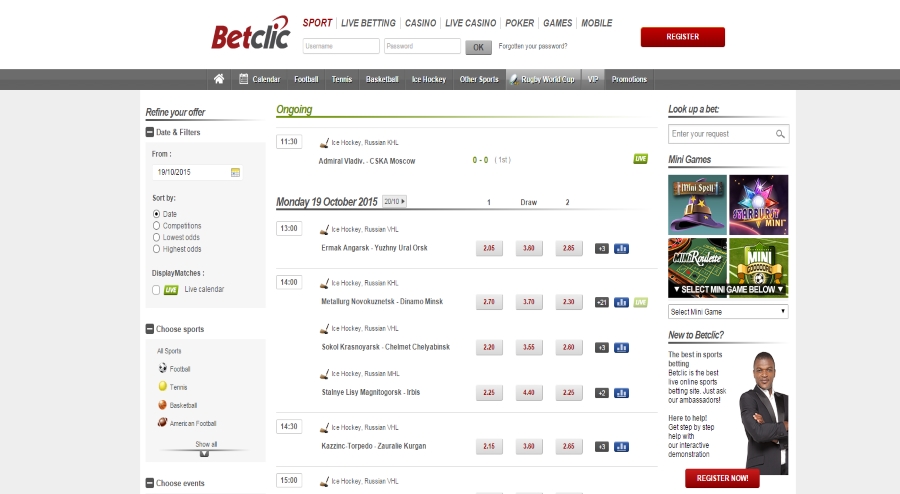Open the Basketball nav menu
Viewport: 900px width, 494px height.
tap(382, 79)
